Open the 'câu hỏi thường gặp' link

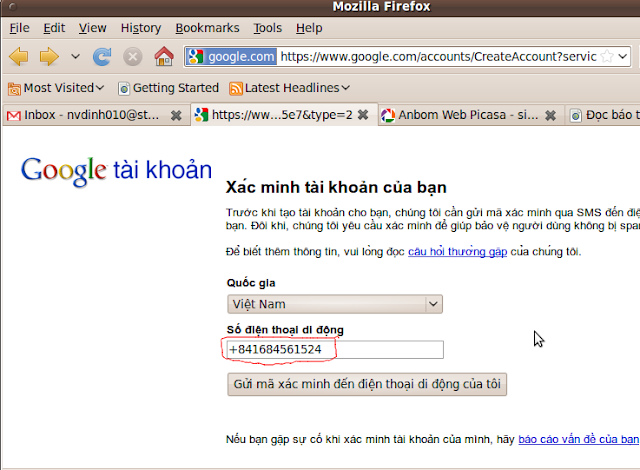click(x=458, y=251)
